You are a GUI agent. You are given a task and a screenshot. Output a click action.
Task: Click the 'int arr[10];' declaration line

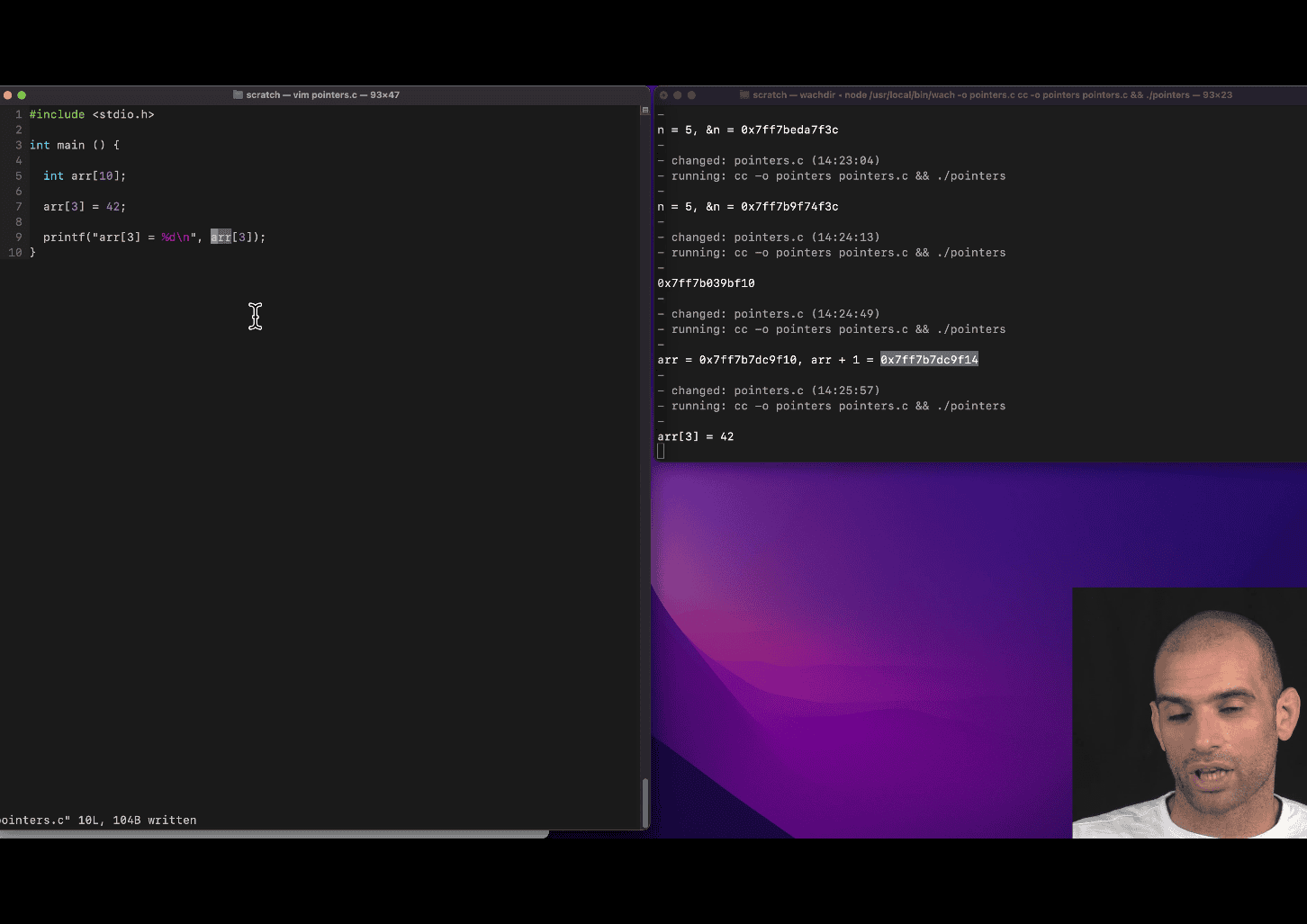[85, 175]
